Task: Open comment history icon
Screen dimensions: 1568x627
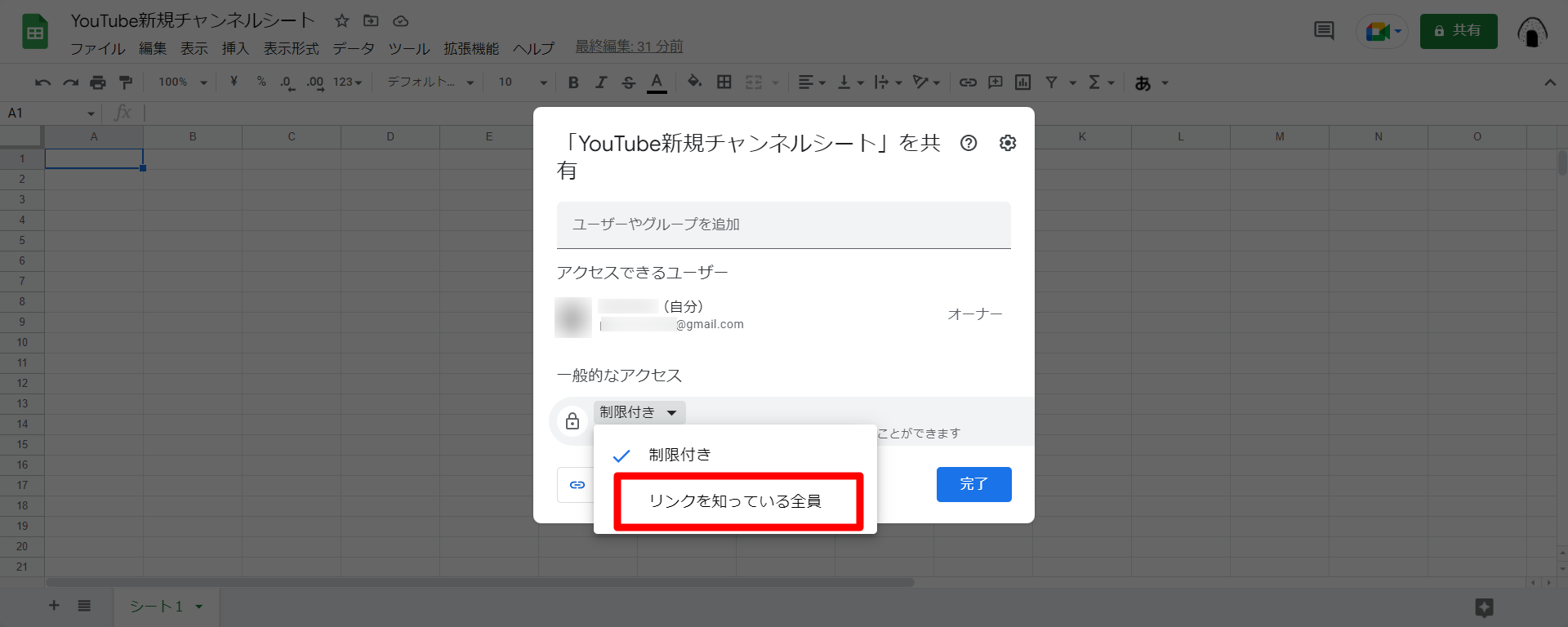Action: pos(1324,31)
